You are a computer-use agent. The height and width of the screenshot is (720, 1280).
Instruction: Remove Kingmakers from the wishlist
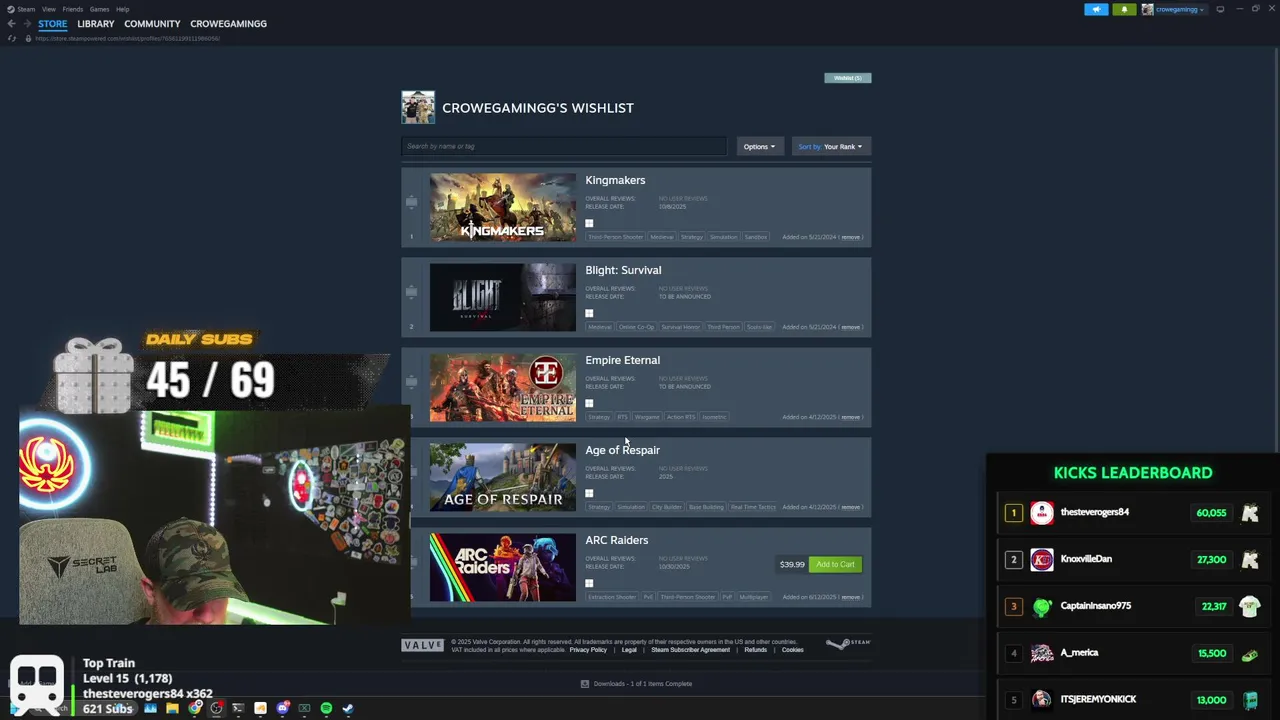[x=850, y=237]
